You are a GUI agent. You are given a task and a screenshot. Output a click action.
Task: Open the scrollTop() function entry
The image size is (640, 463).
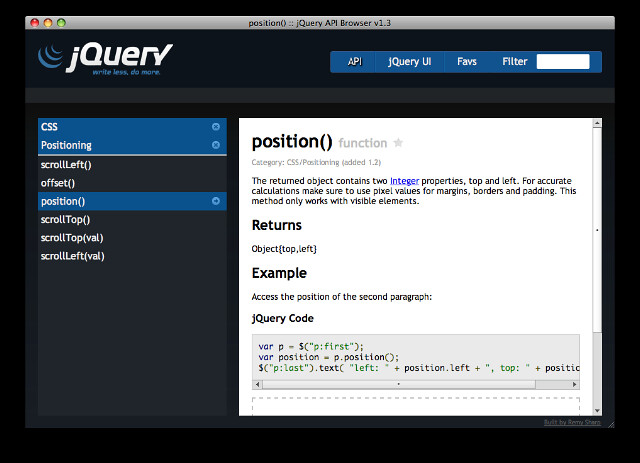pos(132,220)
